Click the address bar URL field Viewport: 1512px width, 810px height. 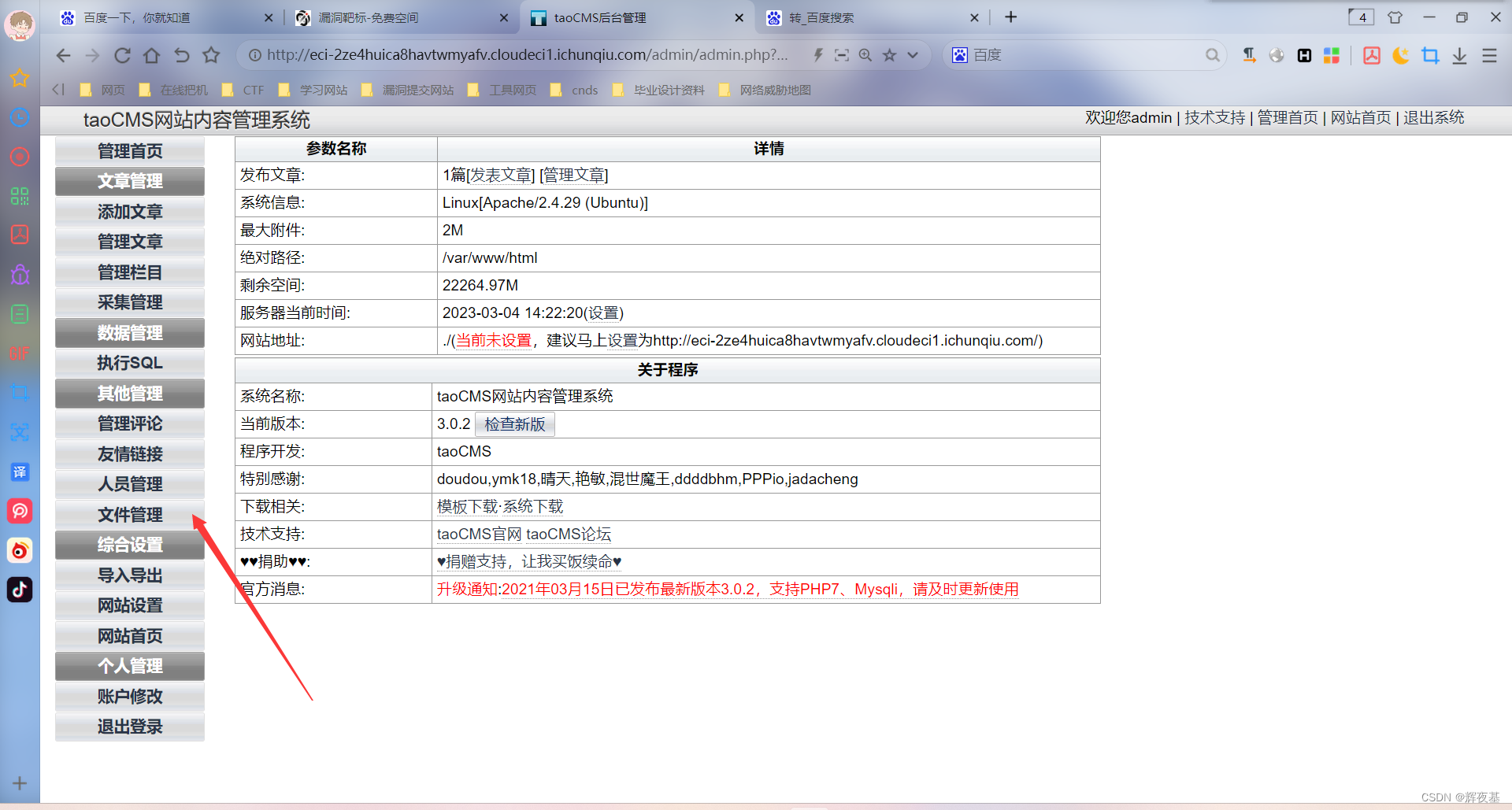click(527, 55)
